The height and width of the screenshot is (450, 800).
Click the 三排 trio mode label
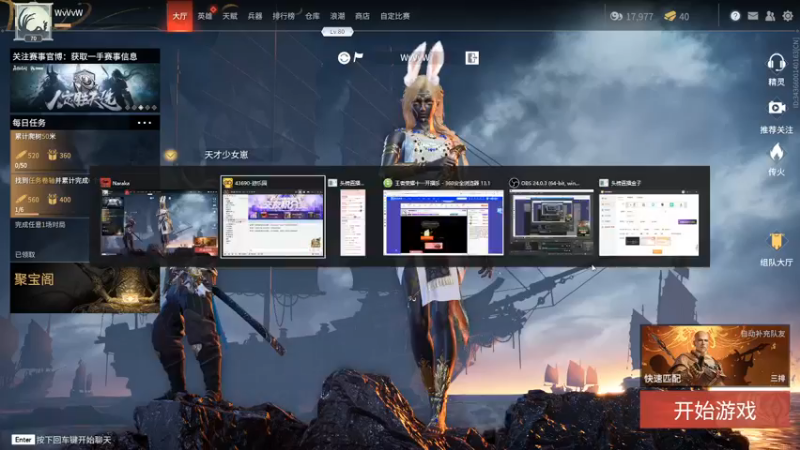pos(778,378)
